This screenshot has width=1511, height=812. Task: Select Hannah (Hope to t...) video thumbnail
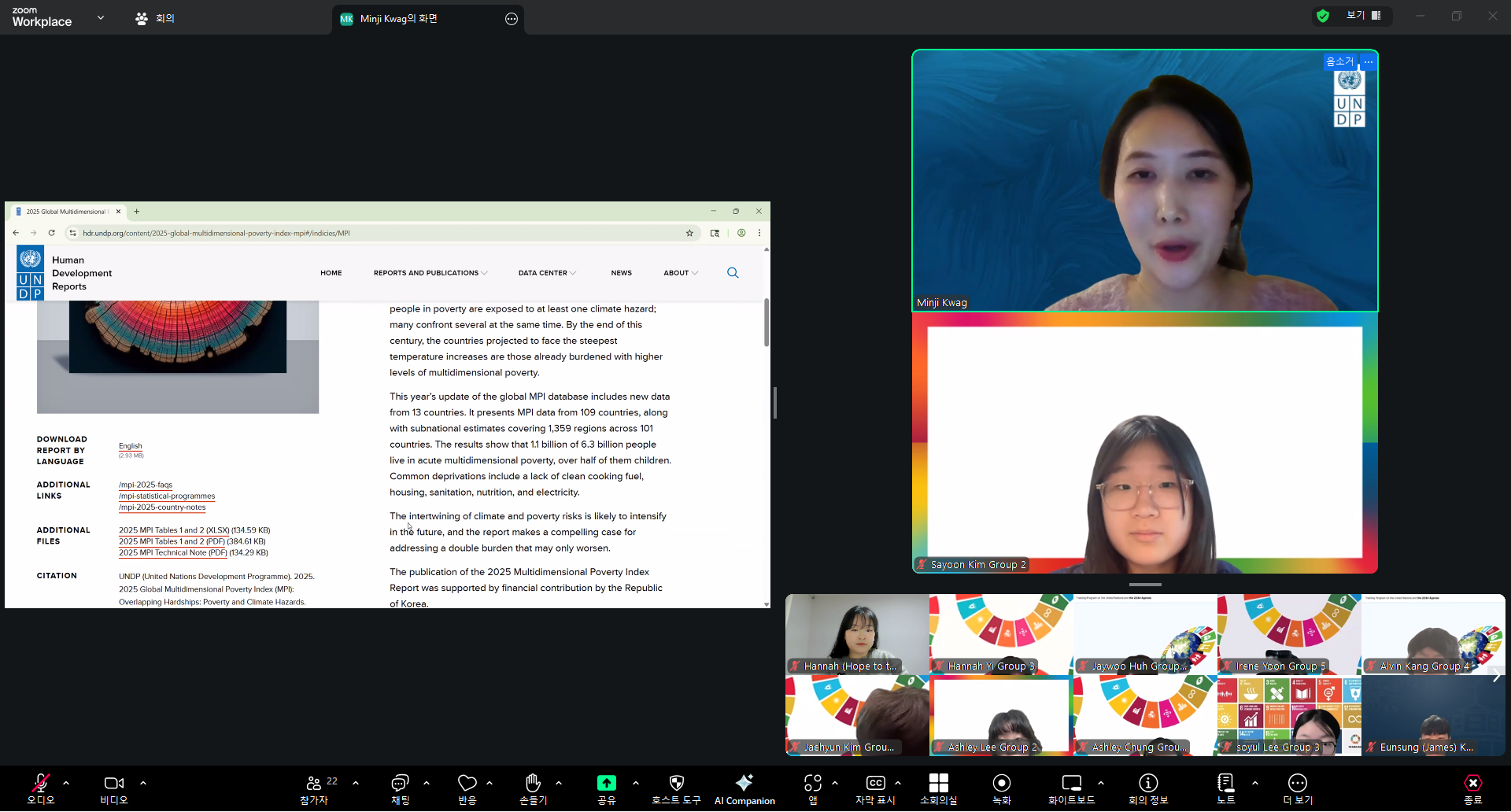tap(857, 634)
